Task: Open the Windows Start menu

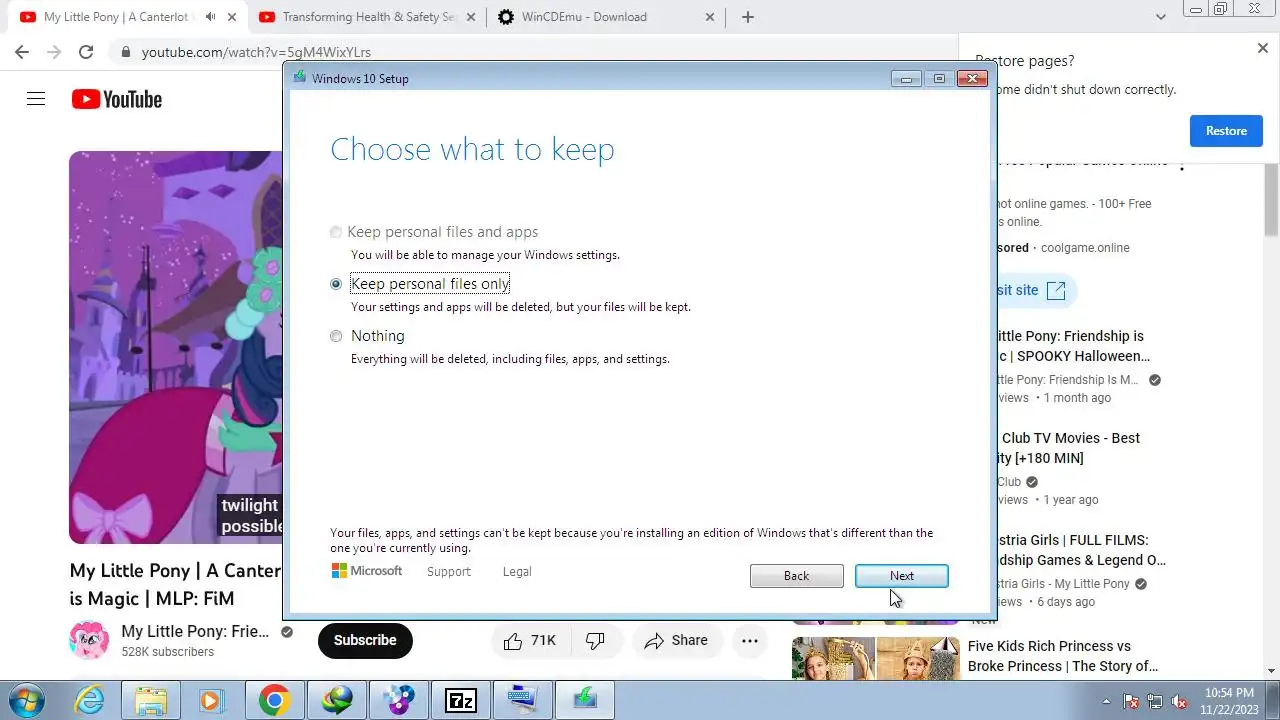Action: tap(27, 700)
